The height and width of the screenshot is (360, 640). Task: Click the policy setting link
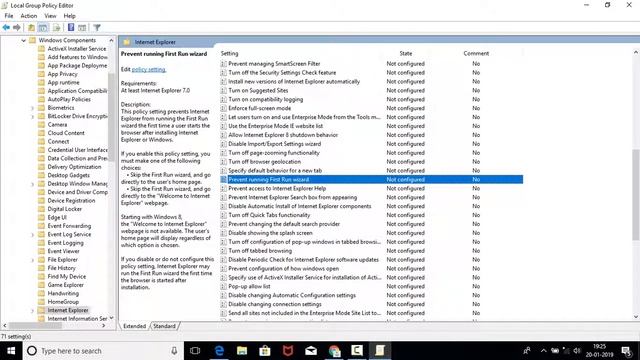click(x=149, y=69)
